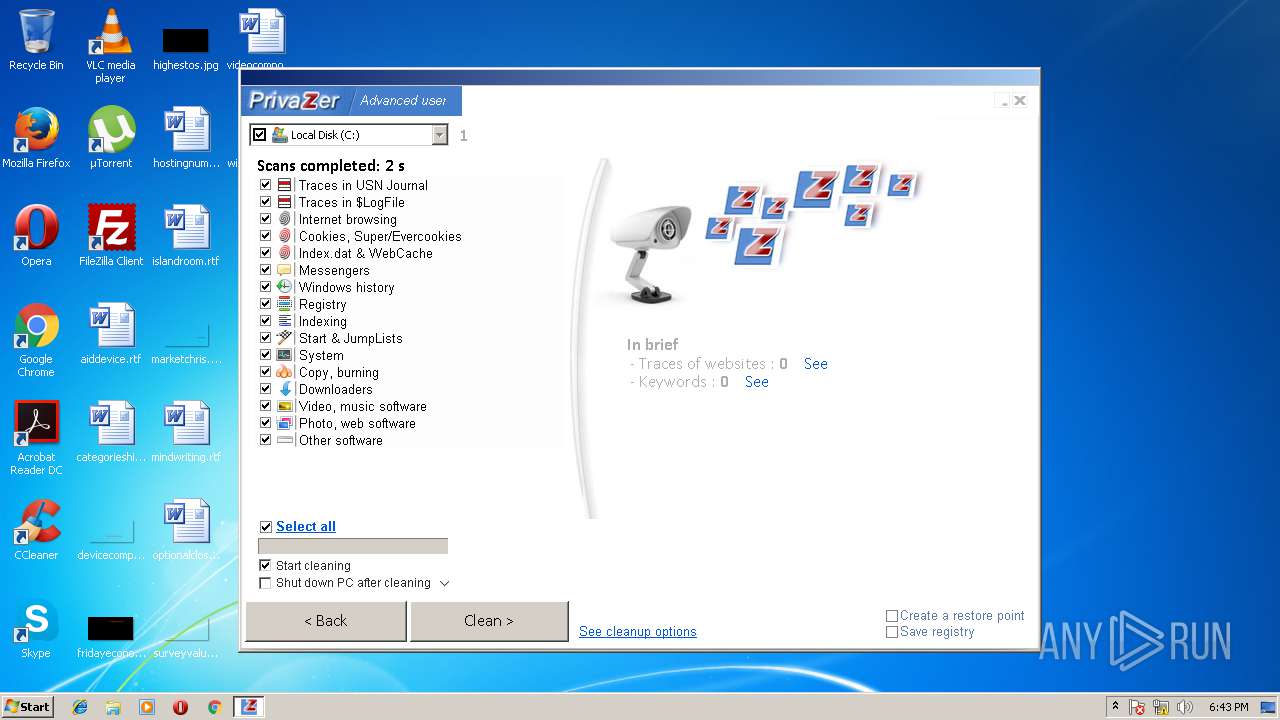Open highestos.jpg desktop file

[x=186, y=46]
